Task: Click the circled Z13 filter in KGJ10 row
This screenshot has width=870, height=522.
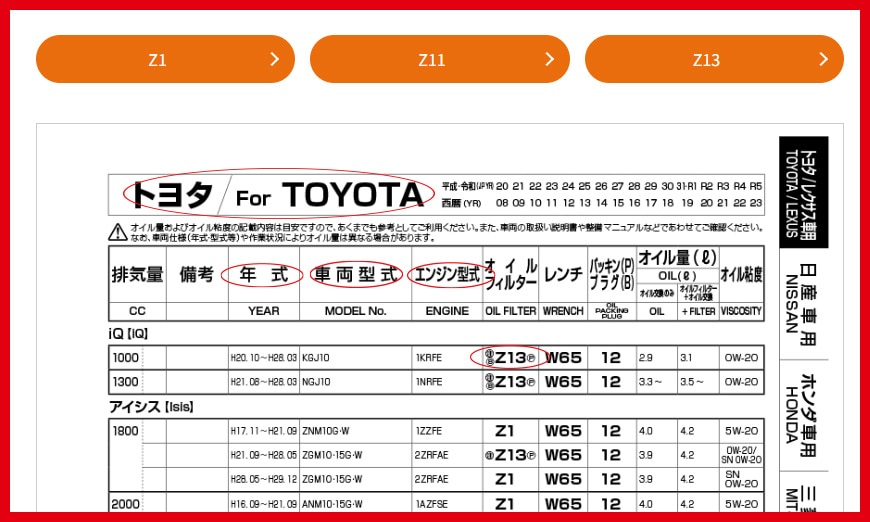Action: (510, 357)
